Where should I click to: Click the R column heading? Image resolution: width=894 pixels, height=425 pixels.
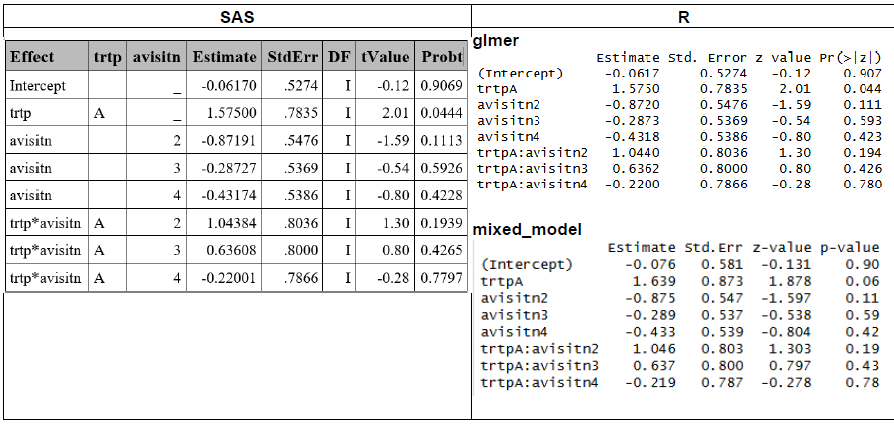[682, 18]
